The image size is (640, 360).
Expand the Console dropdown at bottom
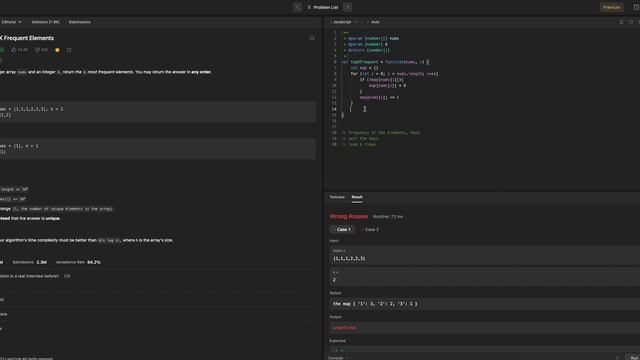(338, 358)
